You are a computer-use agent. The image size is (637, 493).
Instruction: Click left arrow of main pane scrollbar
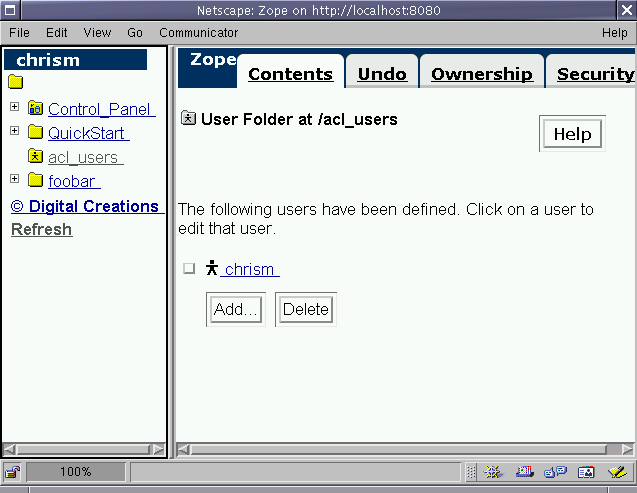click(x=183, y=450)
